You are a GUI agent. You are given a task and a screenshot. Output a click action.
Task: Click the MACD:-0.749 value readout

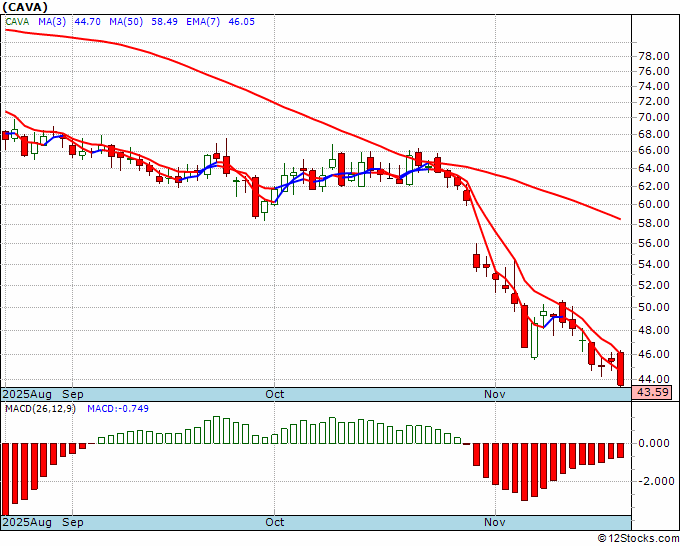point(118,409)
